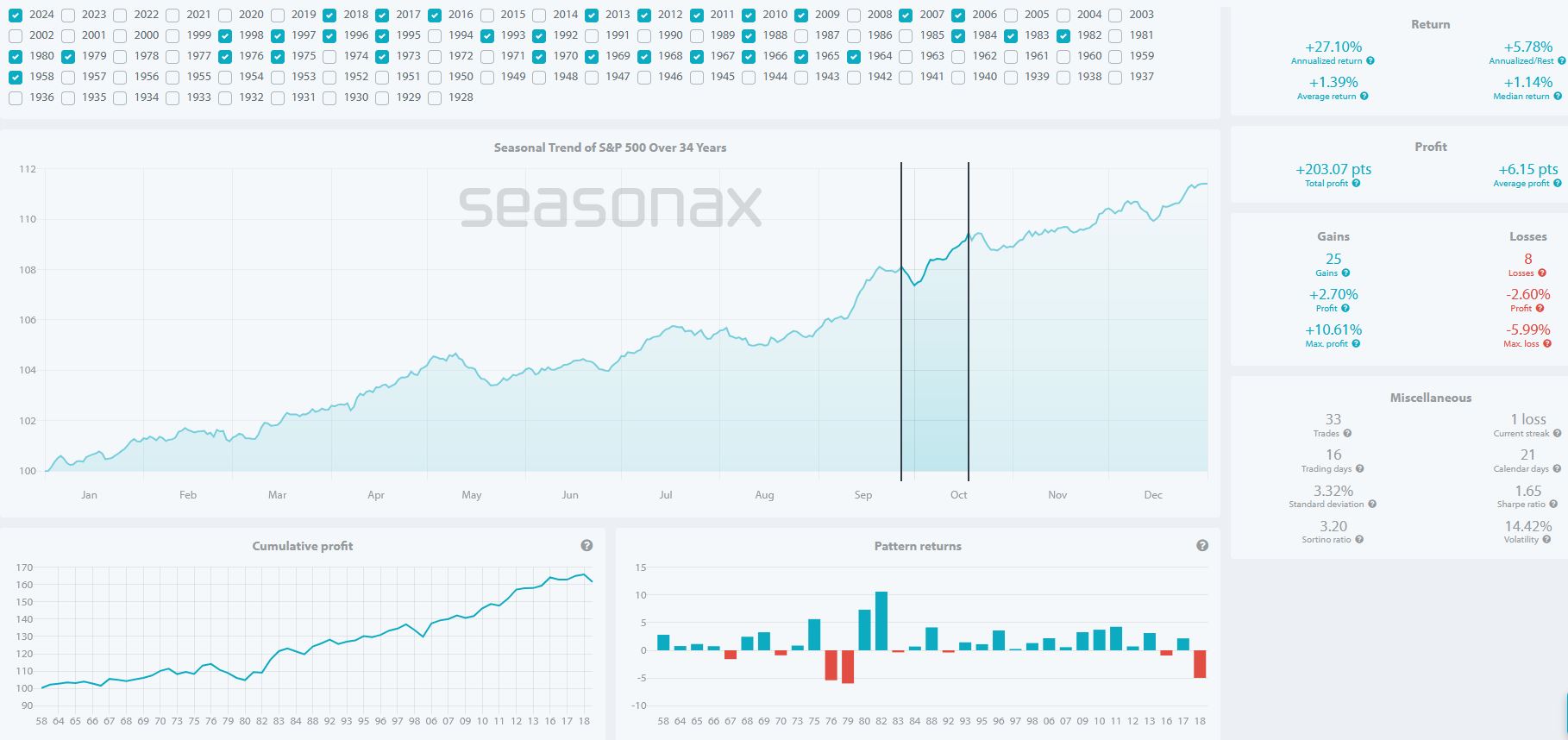
Task: Click the pattern end marker line in October
Action: pos(969,321)
